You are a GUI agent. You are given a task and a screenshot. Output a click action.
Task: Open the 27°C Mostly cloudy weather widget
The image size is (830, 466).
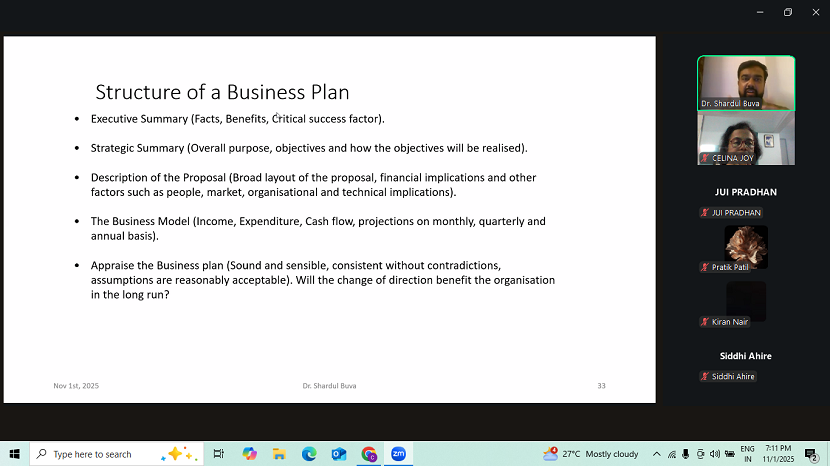593,454
